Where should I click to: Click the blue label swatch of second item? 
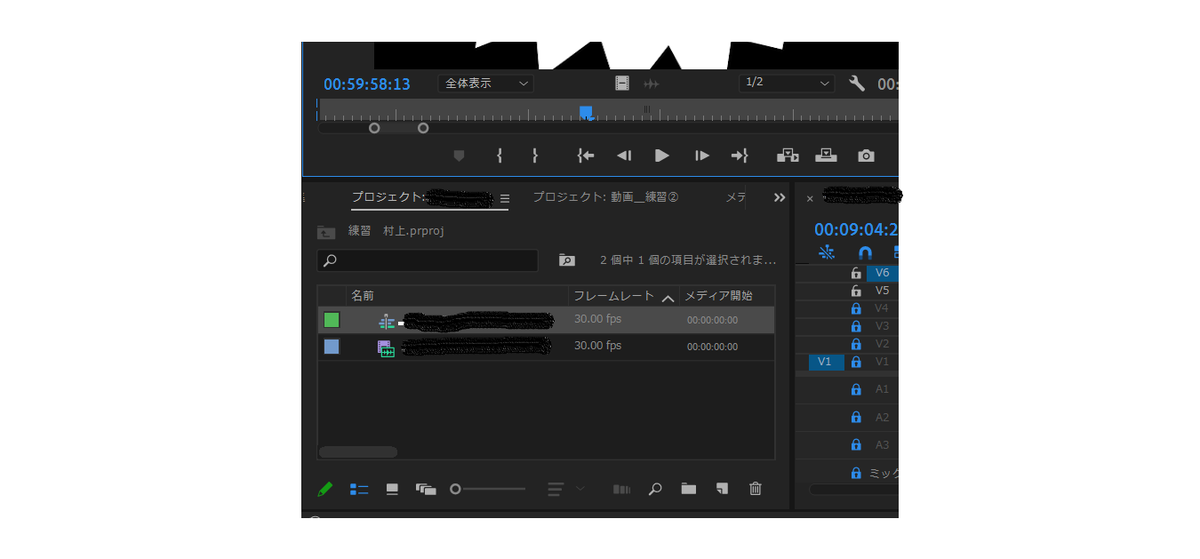pyautogui.click(x=331, y=347)
